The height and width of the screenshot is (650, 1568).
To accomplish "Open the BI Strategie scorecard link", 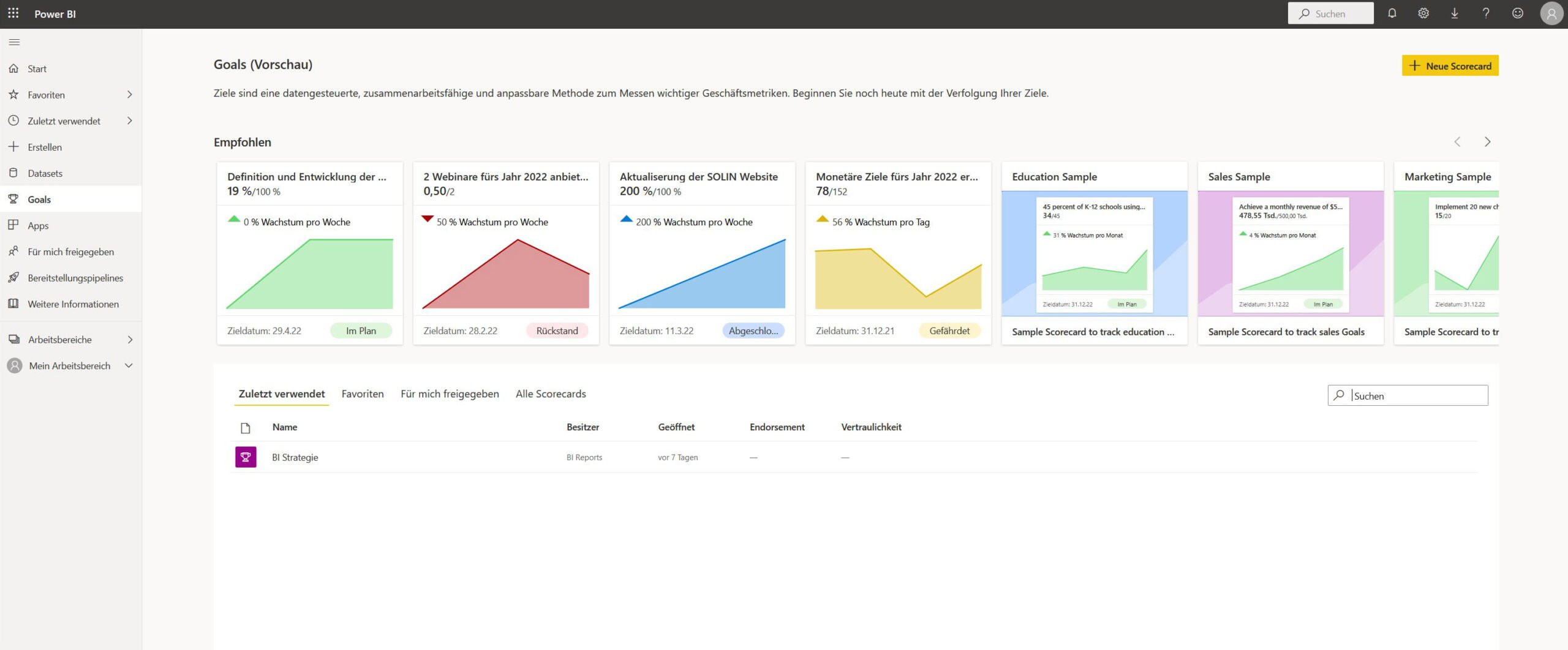I will 295,458.
